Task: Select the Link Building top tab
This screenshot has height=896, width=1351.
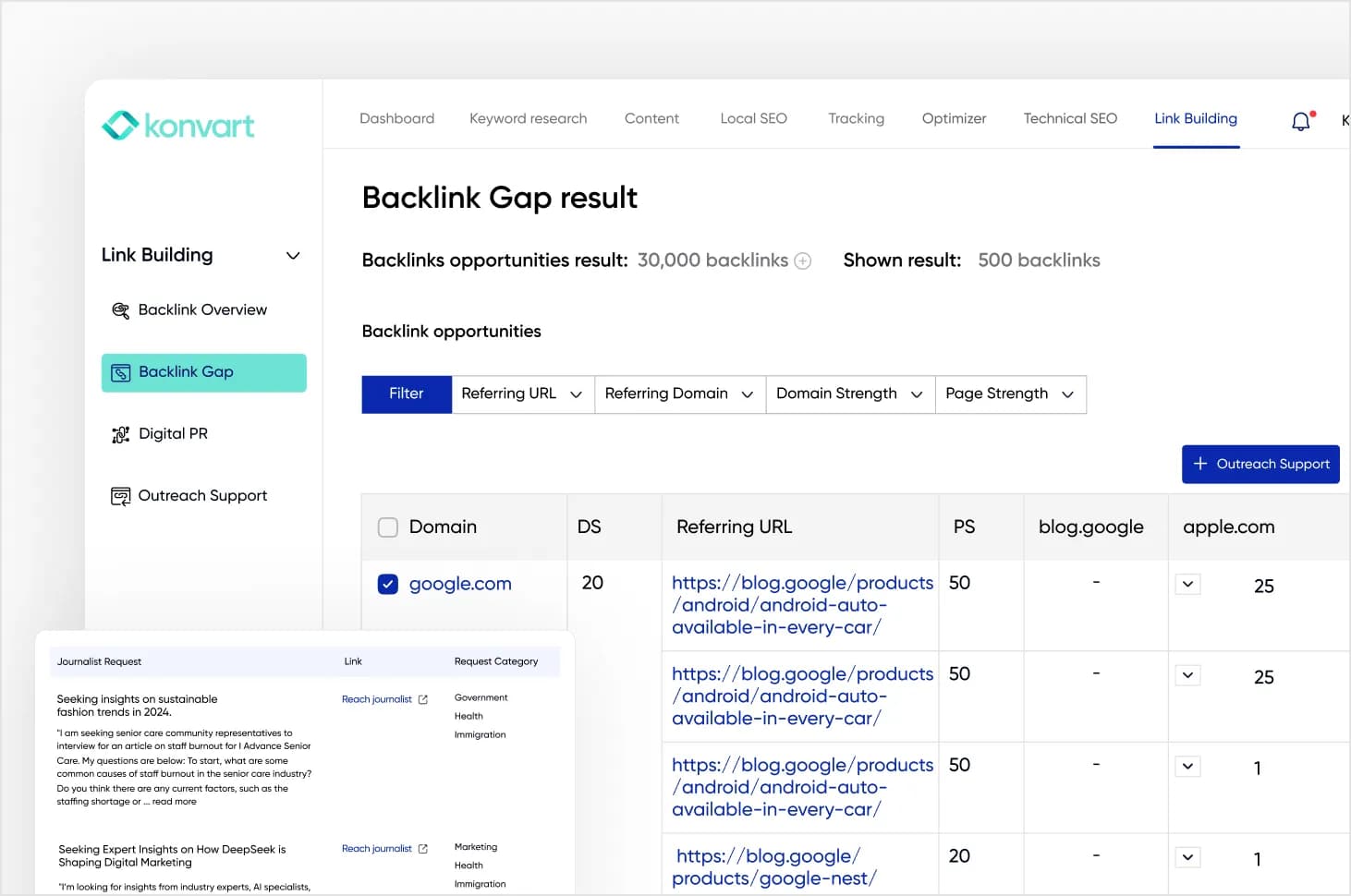Action: coord(1196,118)
